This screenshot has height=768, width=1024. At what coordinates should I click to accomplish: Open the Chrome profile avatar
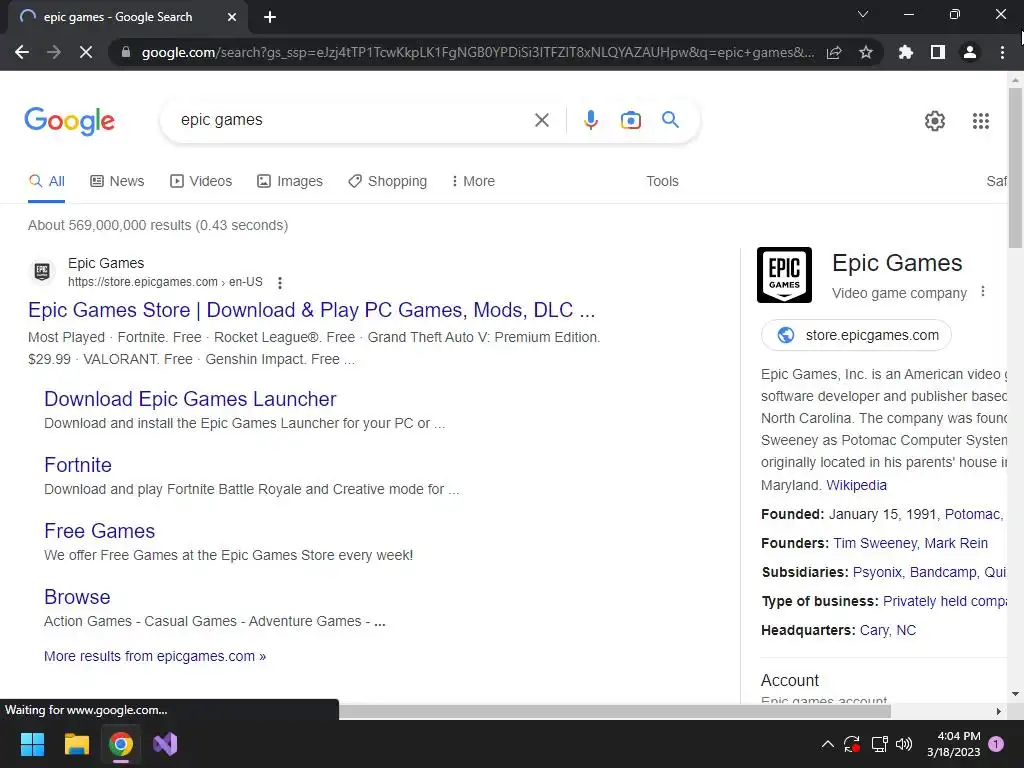(970, 52)
